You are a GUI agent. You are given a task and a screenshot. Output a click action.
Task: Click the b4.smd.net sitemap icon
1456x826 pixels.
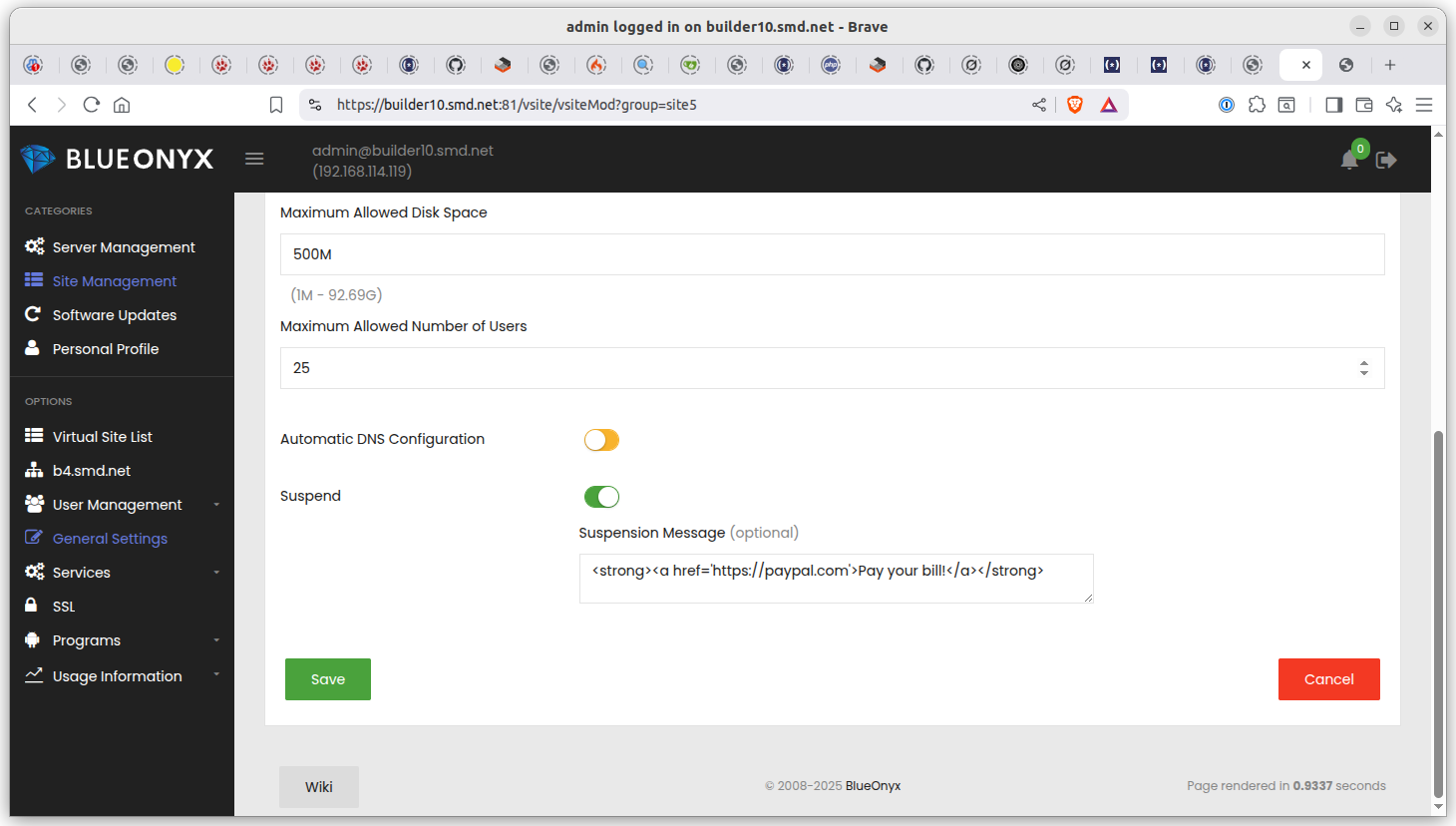coord(34,470)
